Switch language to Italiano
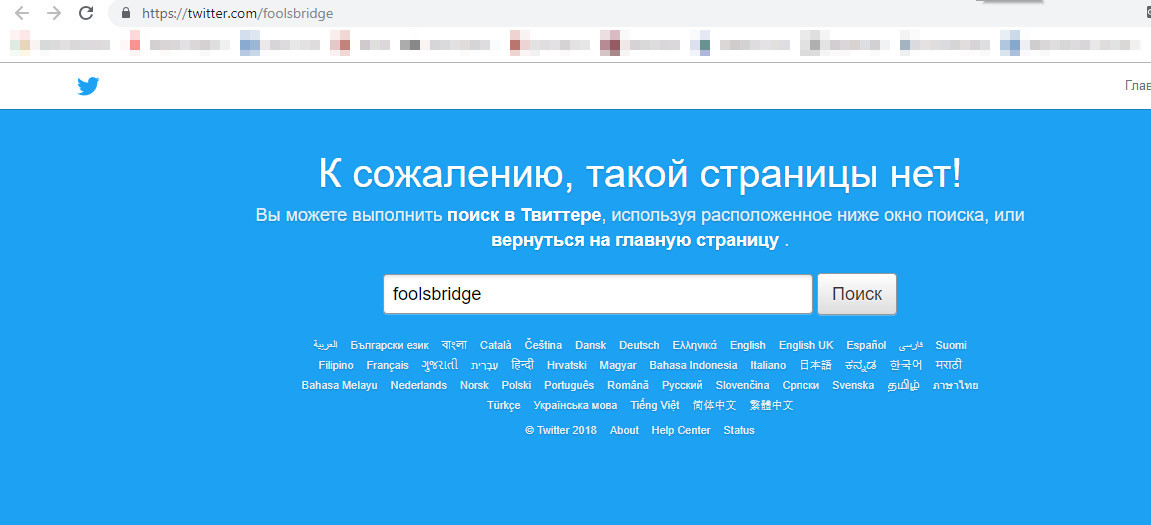This screenshot has width=1151, height=525. [769, 365]
